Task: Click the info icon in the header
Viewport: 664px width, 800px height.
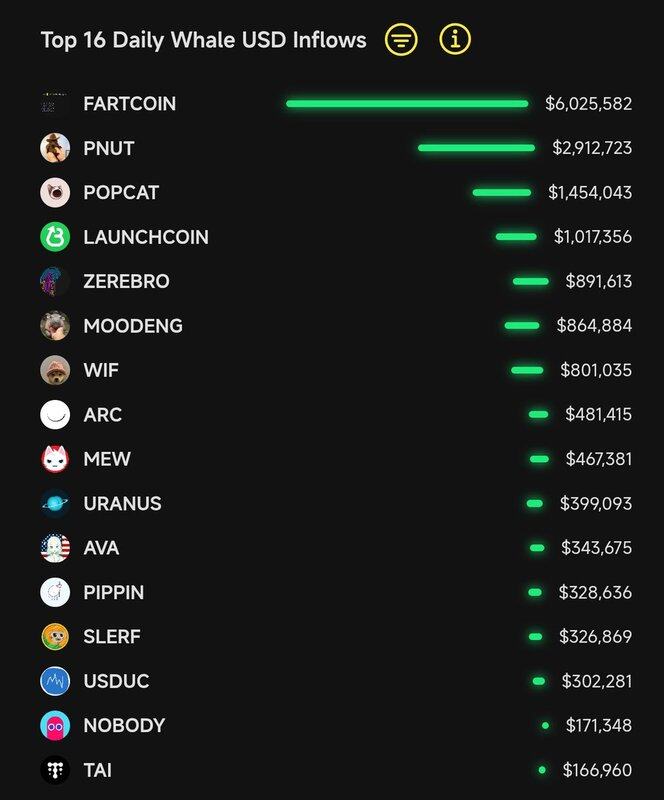Action: tap(455, 40)
